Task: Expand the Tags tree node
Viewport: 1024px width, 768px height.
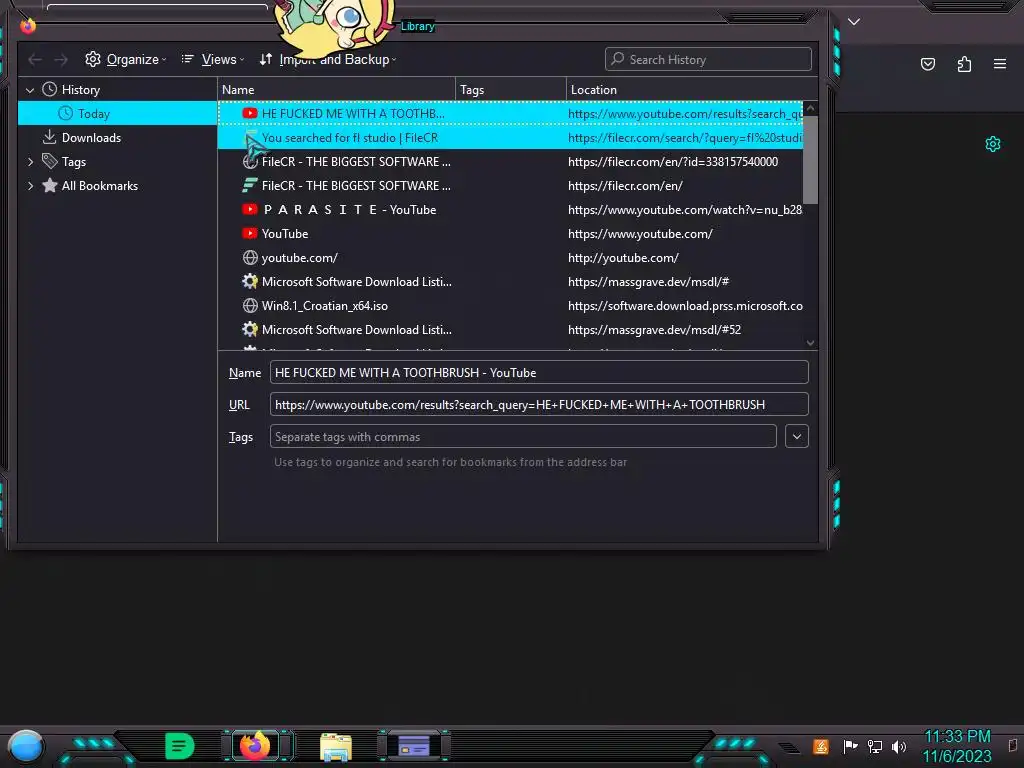Action: (x=30, y=162)
